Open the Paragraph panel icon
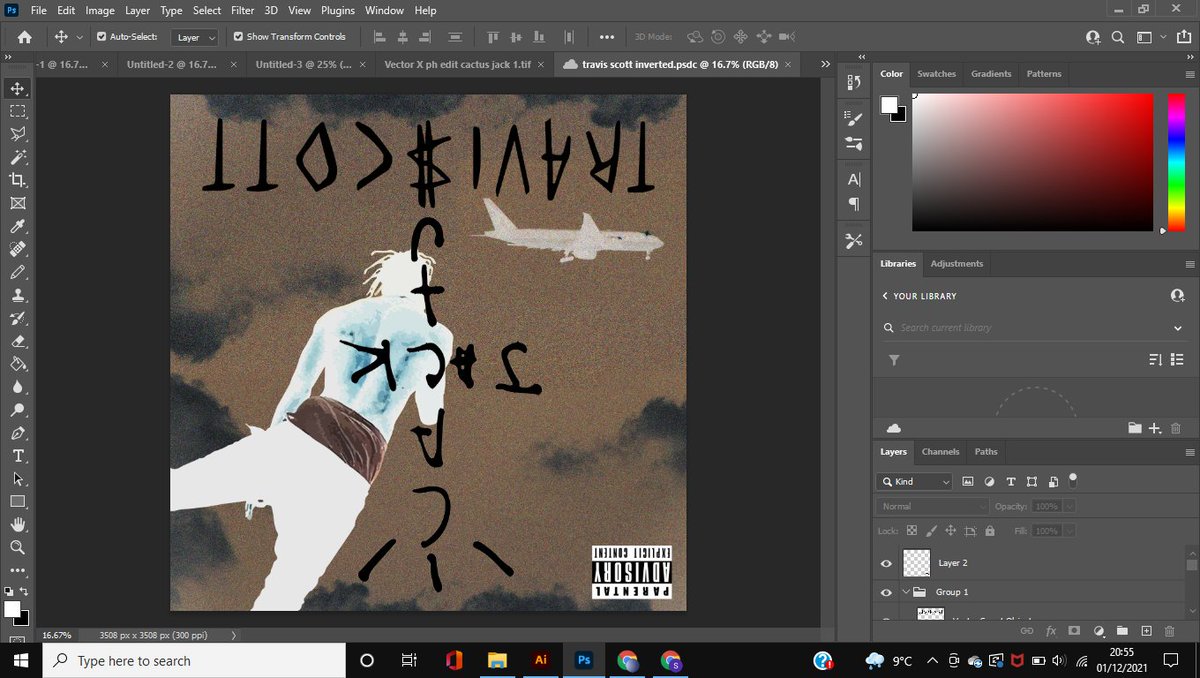 pyautogui.click(x=854, y=204)
